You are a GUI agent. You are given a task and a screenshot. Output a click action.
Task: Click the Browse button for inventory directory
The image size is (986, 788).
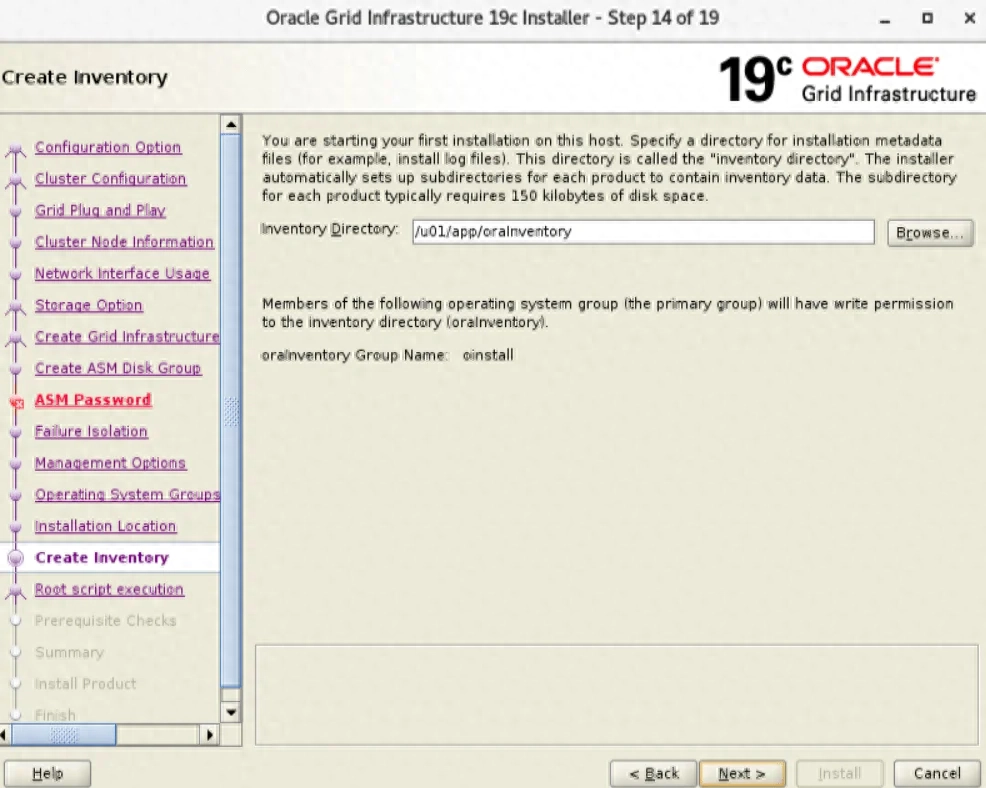click(x=930, y=232)
